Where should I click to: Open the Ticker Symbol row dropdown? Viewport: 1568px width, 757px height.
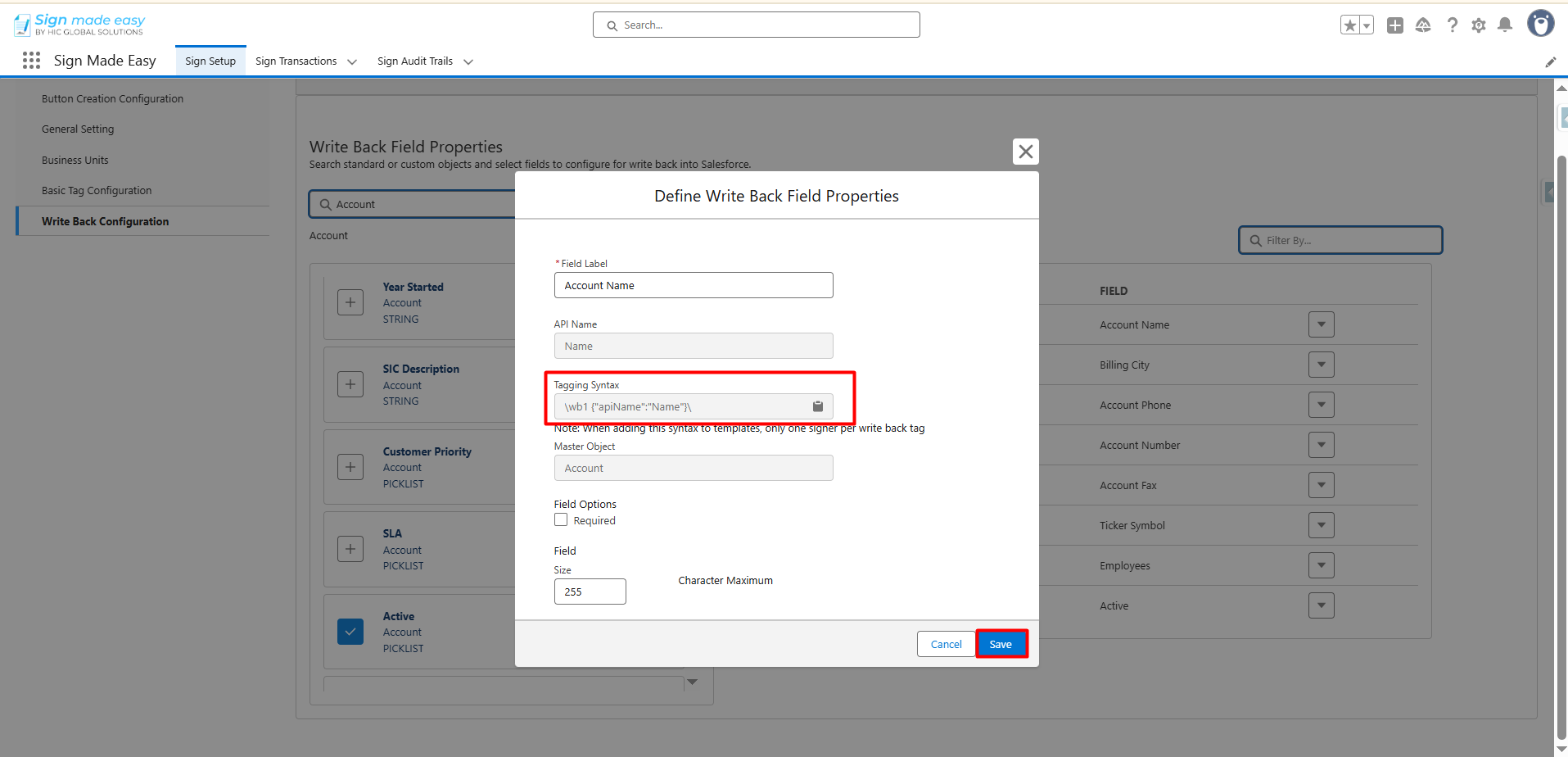[1321, 526]
